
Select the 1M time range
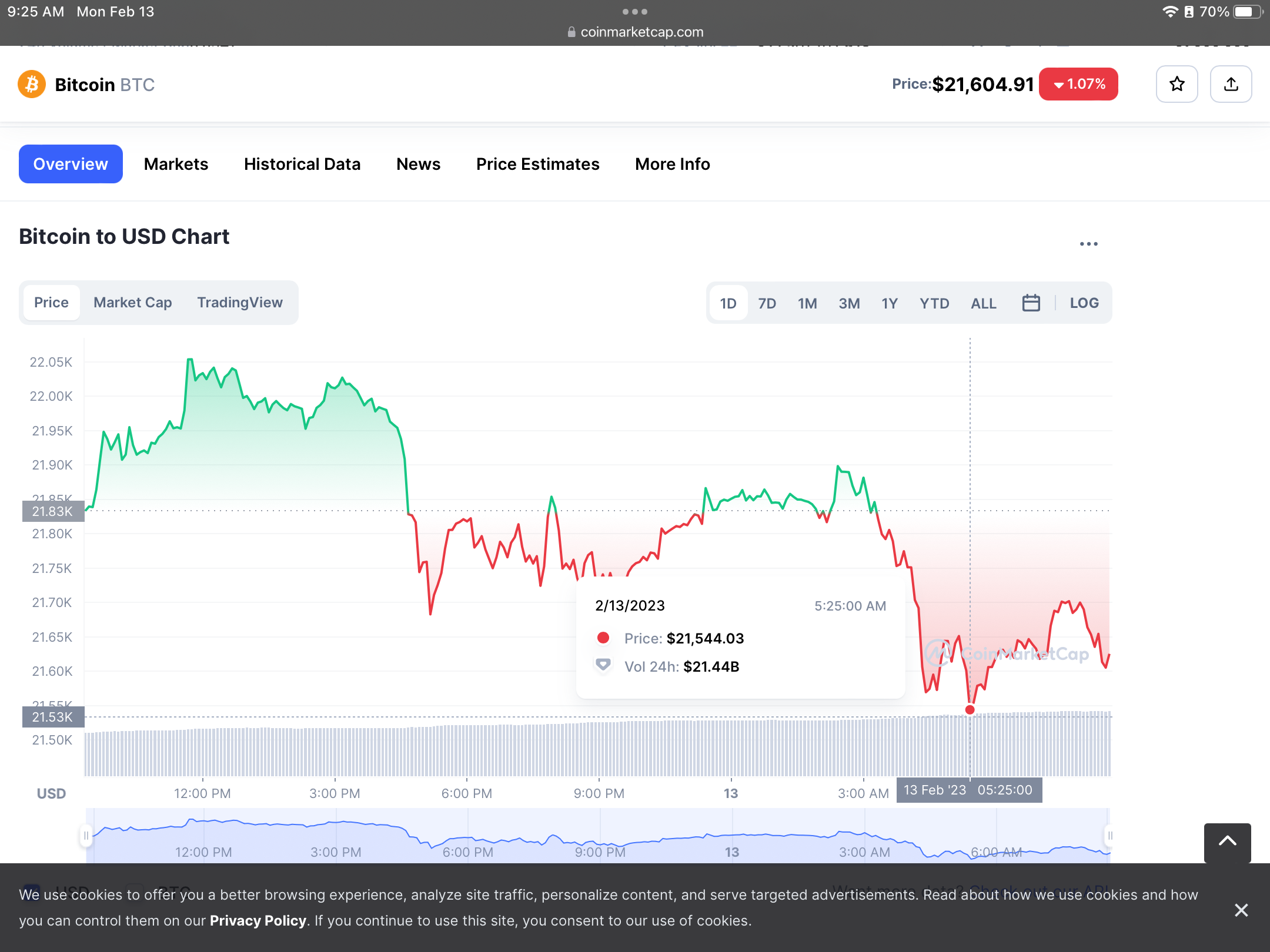(x=807, y=303)
